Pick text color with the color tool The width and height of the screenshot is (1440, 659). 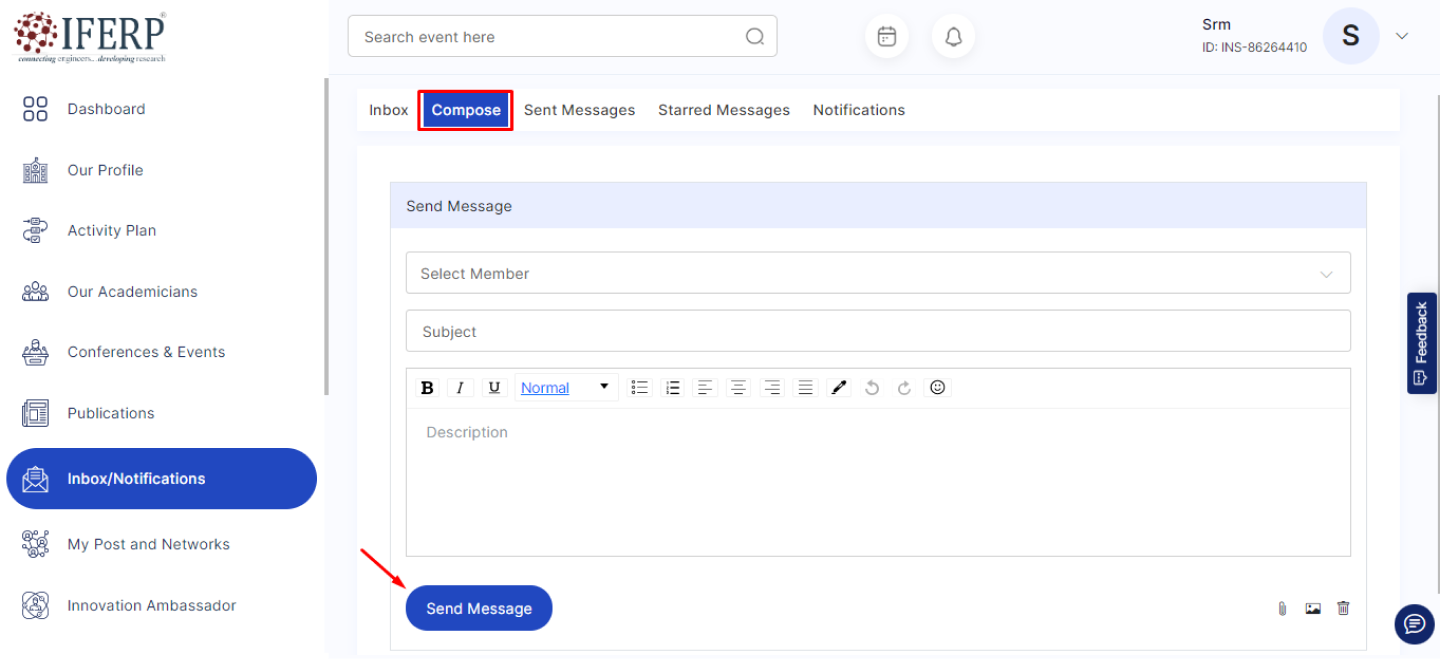coord(840,388)
